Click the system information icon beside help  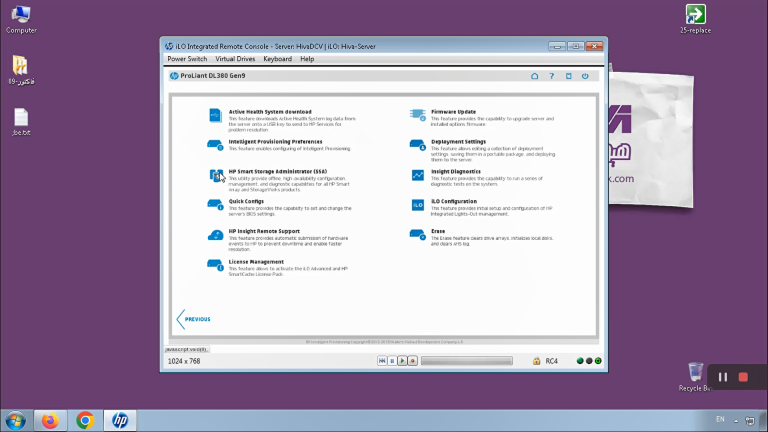coord(569,76)
